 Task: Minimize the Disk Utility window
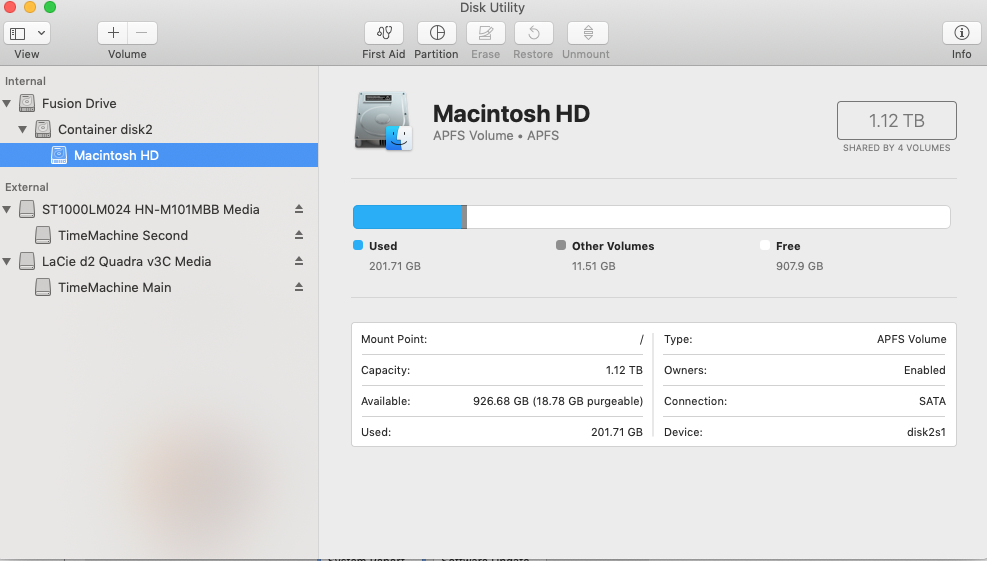[30, 7]
